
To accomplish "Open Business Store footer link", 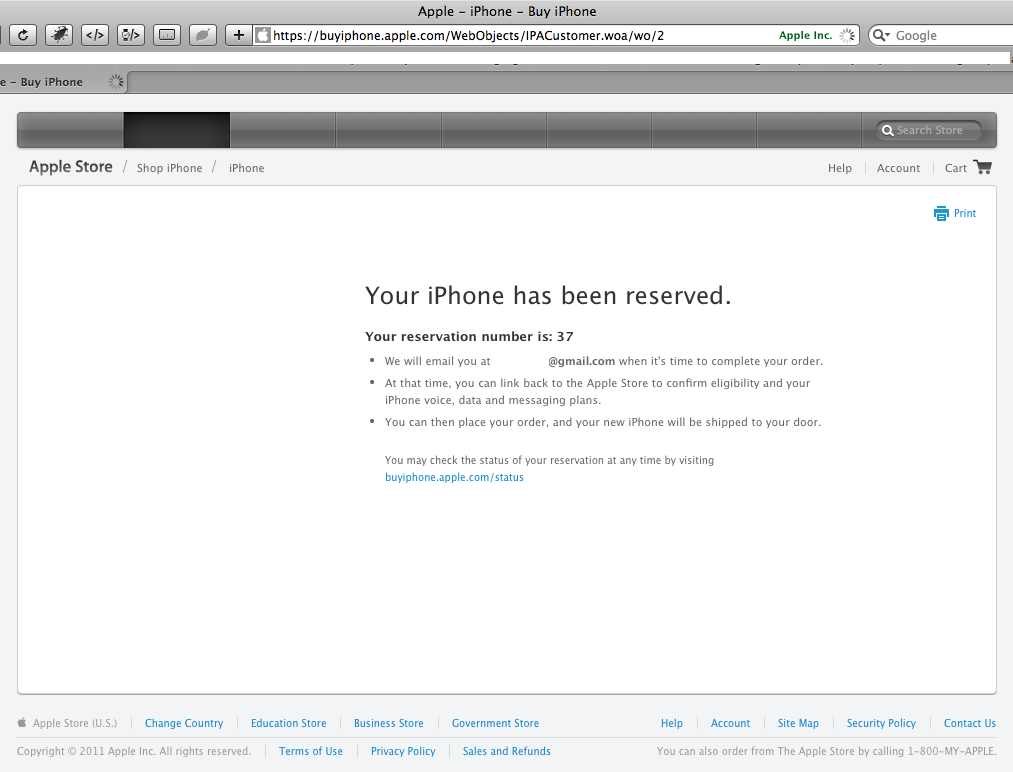I will pos(388,723).
